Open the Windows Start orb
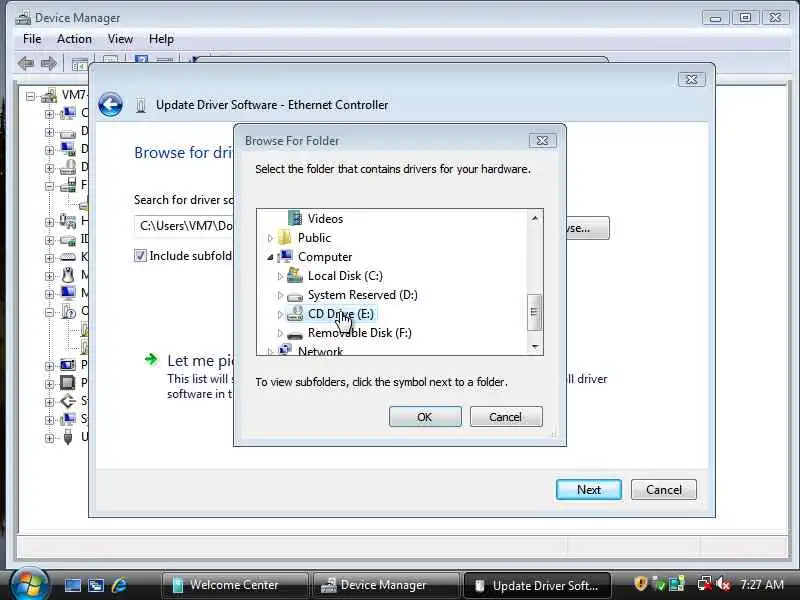The width and height of the screenshot is (800, 600). coord(29,584)
